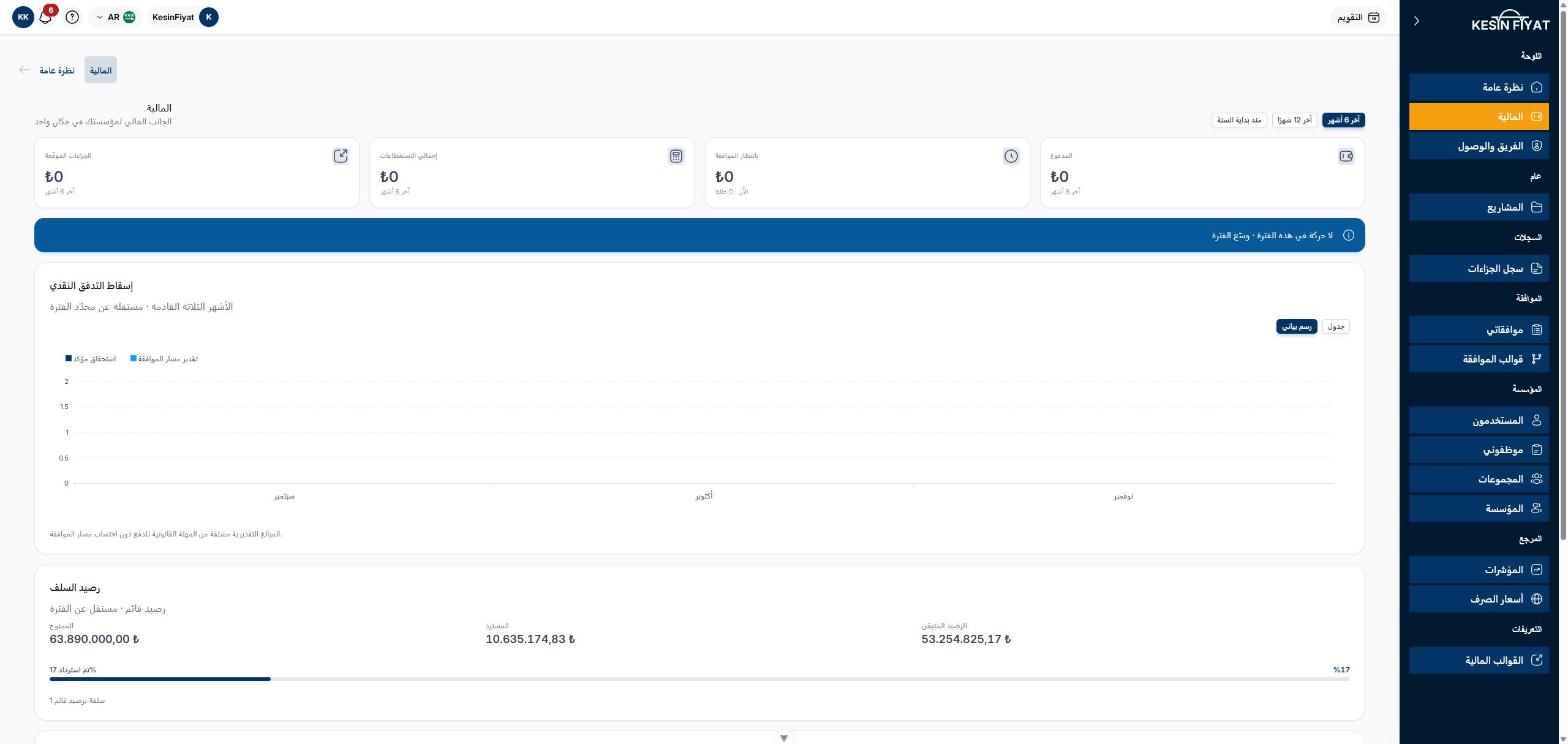The width and height of the screenshot is (1568, 744).
Task: Click the أسعار الصرف globe icon
Action: 1537,599
